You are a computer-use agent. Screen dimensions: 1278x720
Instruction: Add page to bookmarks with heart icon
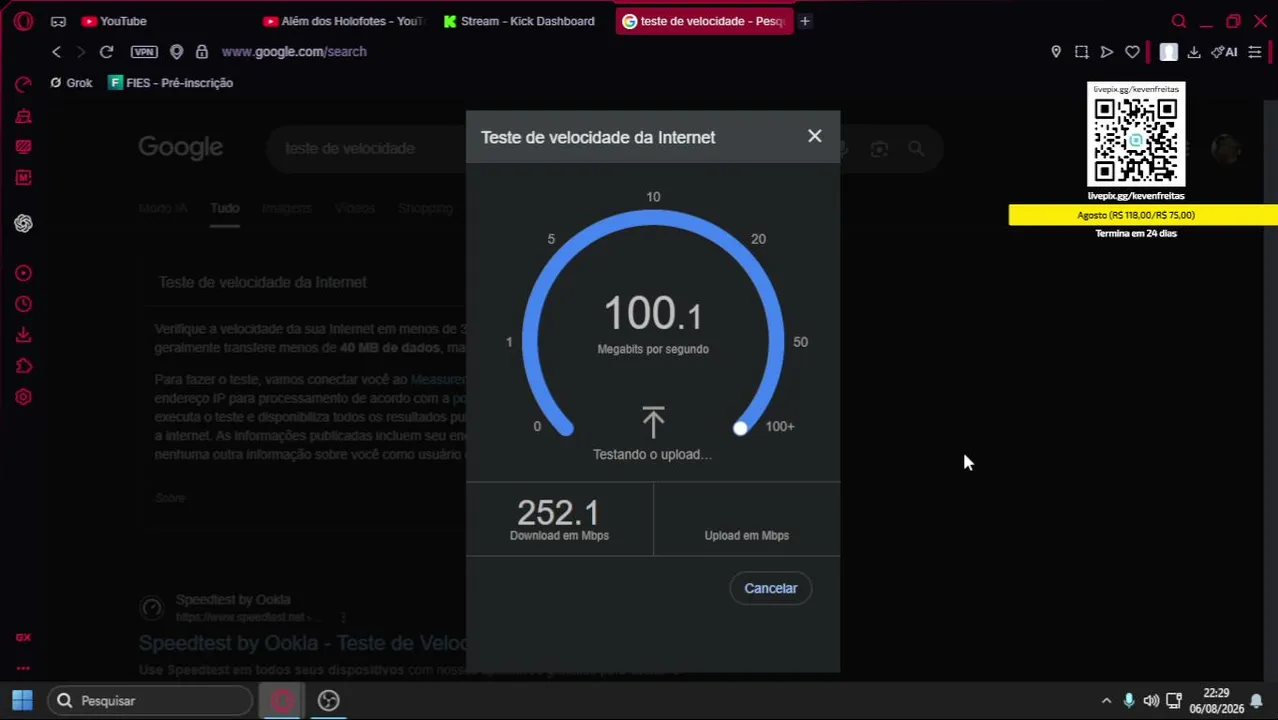point(1132,52)
